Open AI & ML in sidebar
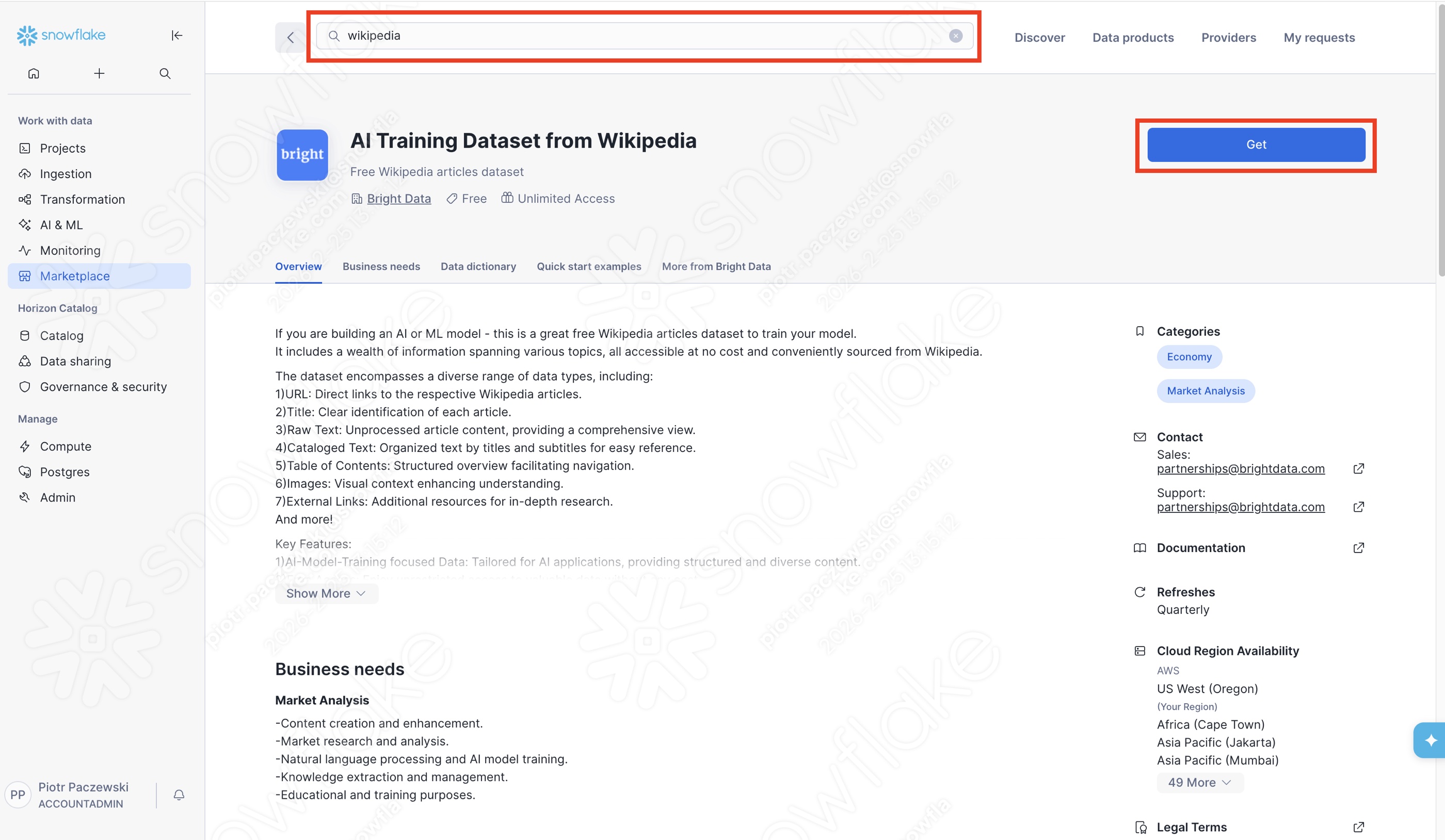 [x=61, y=225]
